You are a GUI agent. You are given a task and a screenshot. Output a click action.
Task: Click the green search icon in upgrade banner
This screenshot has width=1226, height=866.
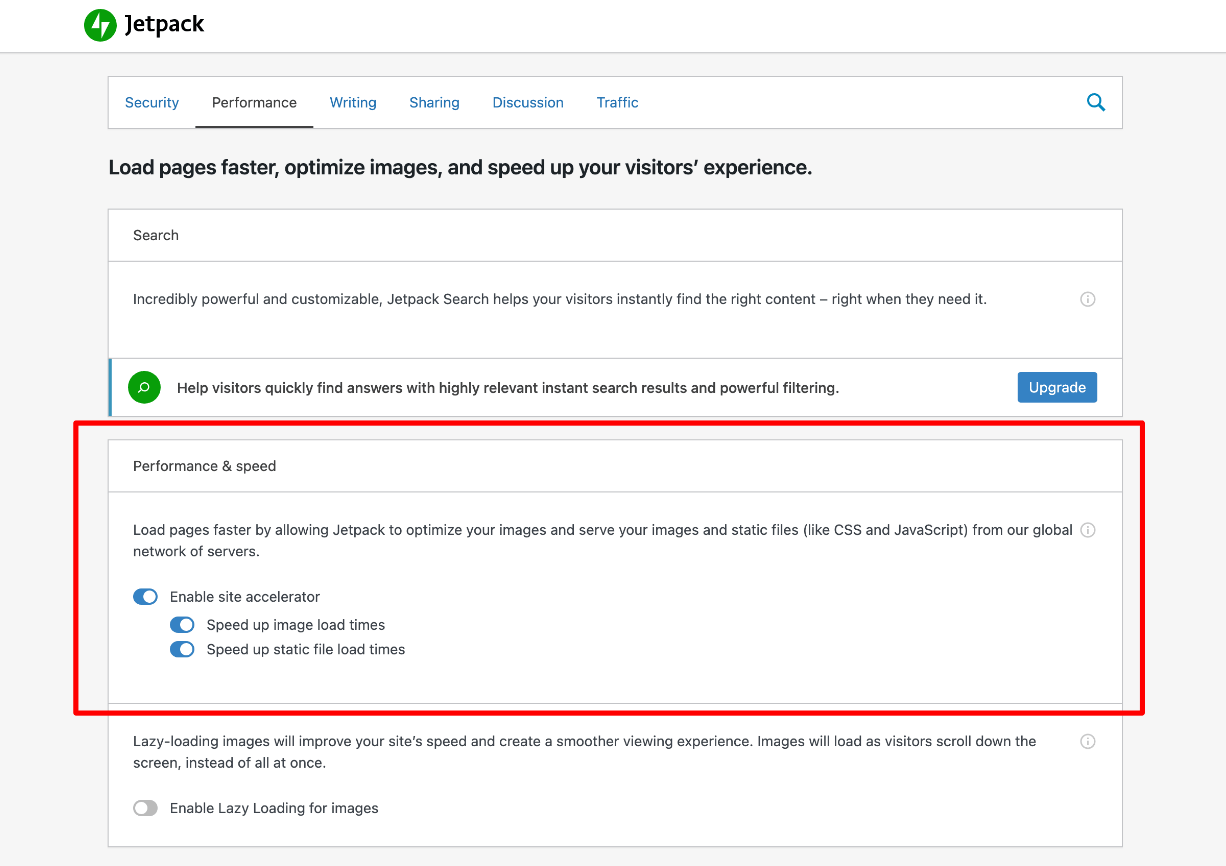[x=144, y=388]
